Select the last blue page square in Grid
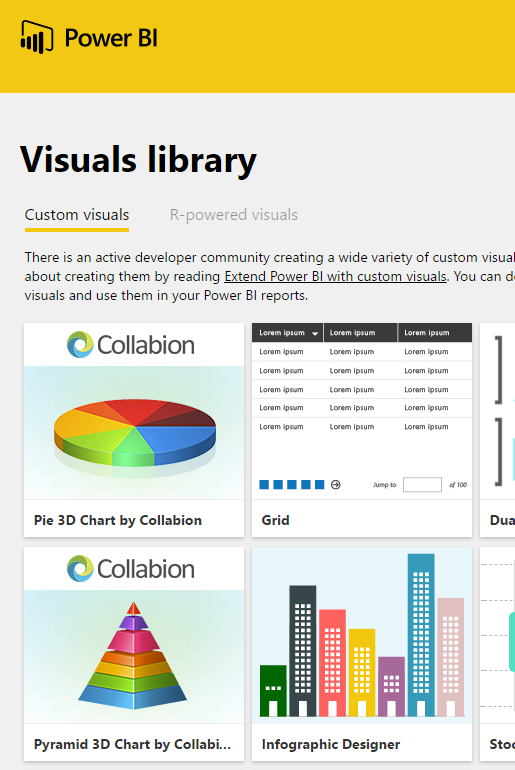 (320, 485)
